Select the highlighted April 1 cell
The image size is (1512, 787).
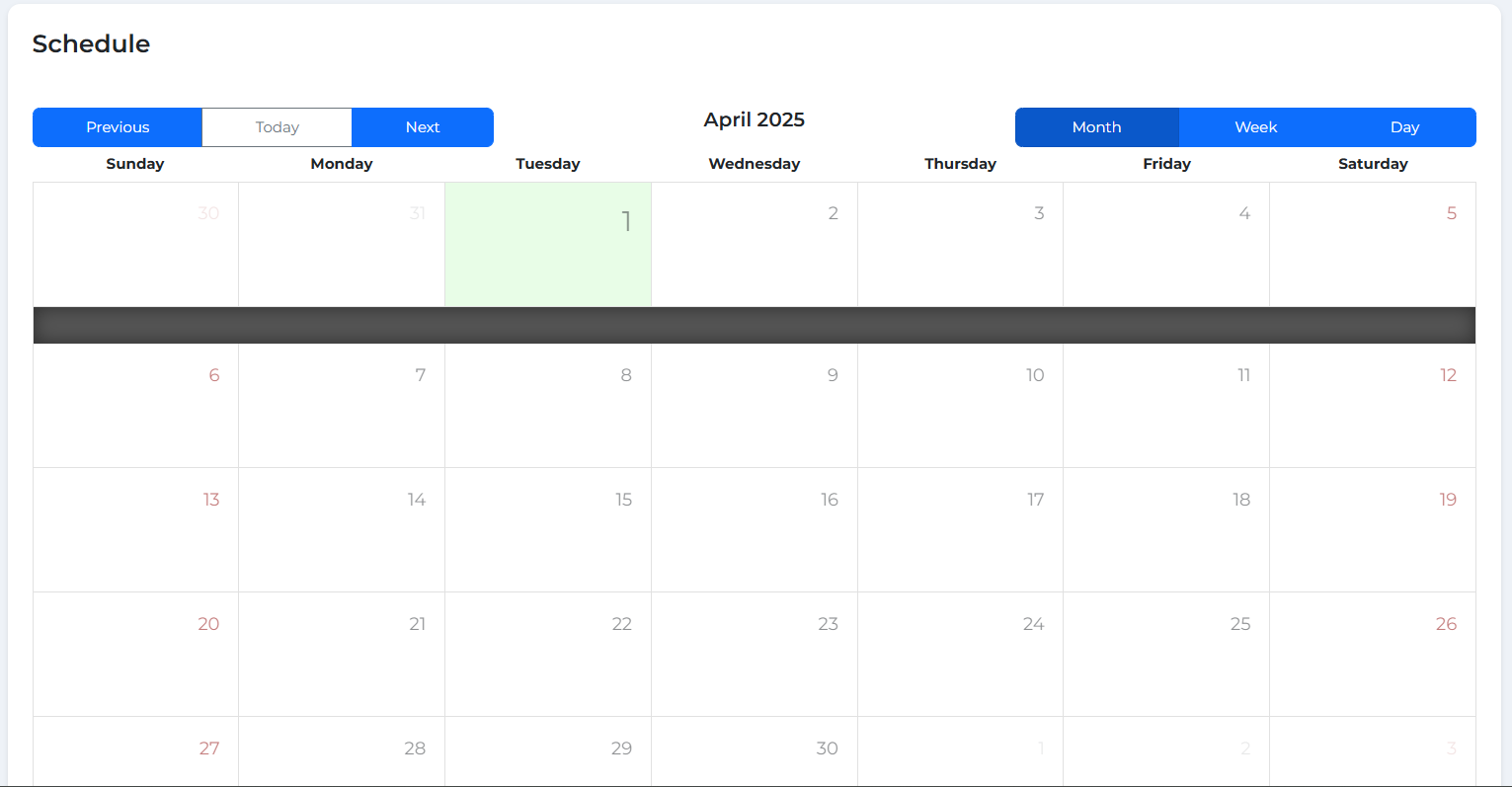(548, 244)
